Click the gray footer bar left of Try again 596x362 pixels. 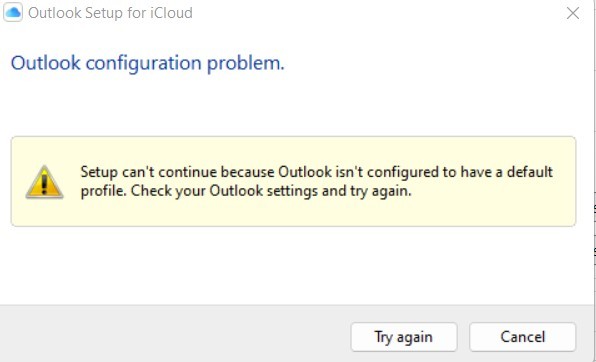pos(175,334)
